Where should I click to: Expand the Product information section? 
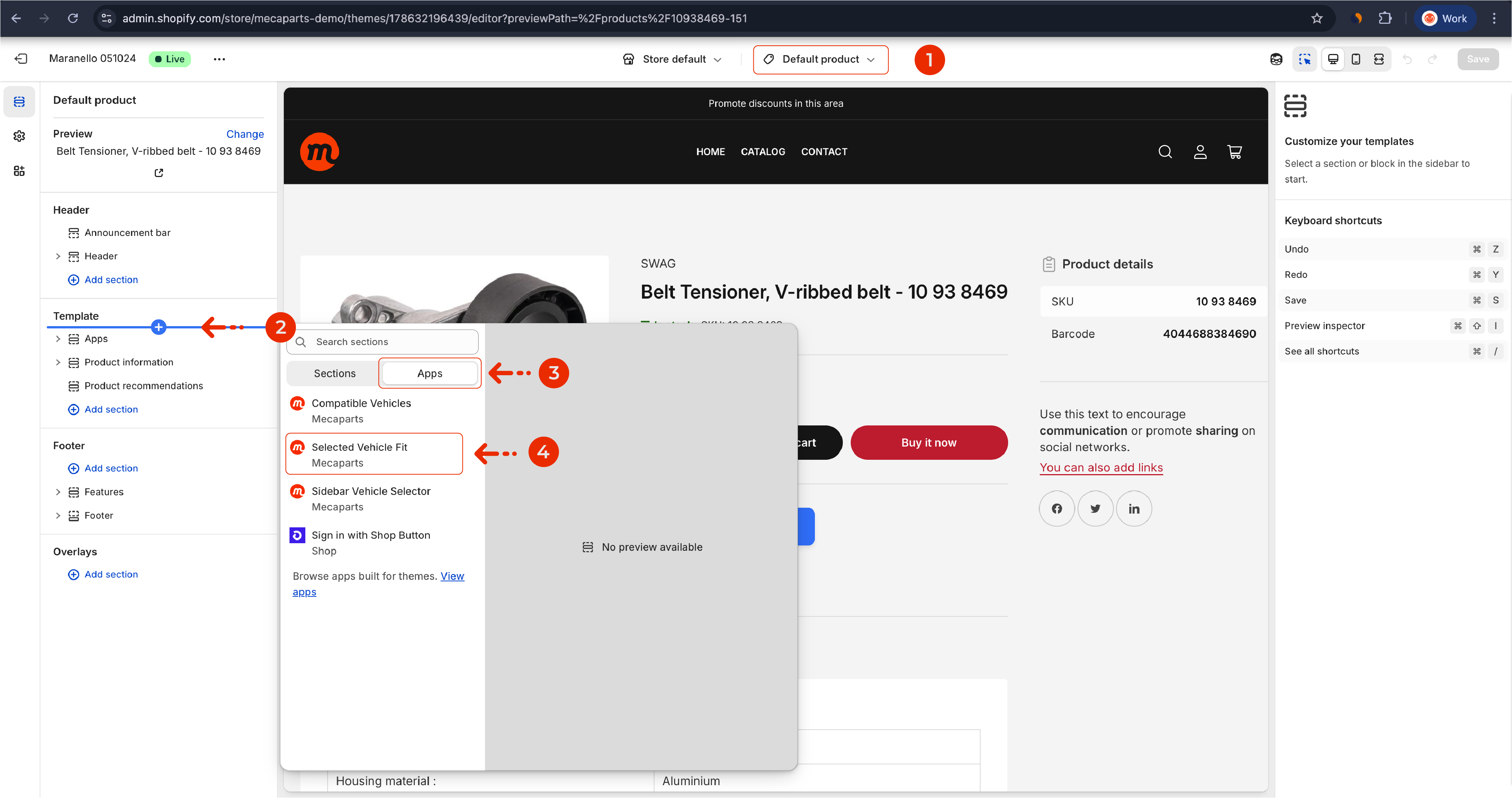(x=57, y=362)
